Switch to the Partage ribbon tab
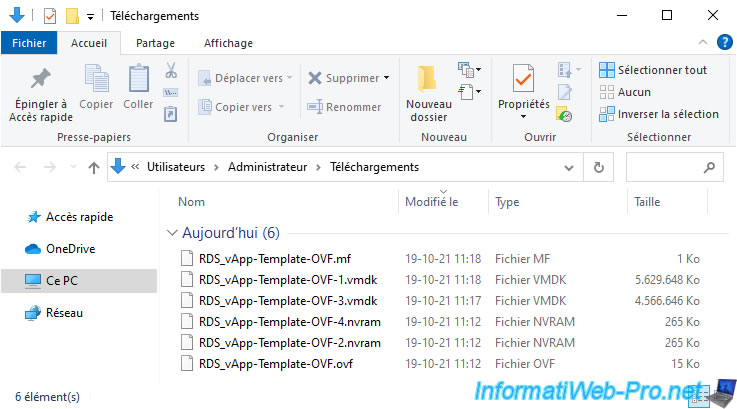The width and height of the screenshot is (737, 409). pyautogui.click(x=155, y=43)
